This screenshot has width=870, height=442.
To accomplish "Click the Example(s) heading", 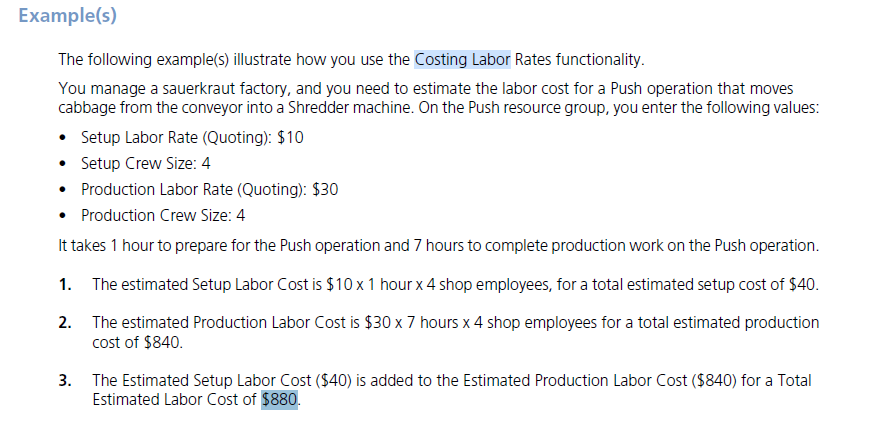I will point(68,15).
